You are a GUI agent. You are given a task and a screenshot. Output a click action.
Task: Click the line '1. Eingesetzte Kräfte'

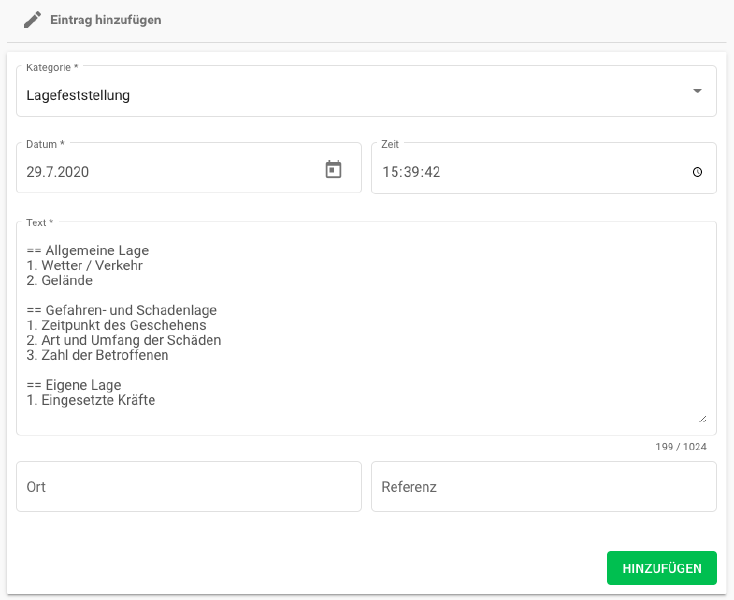click(x=90, y=400)
